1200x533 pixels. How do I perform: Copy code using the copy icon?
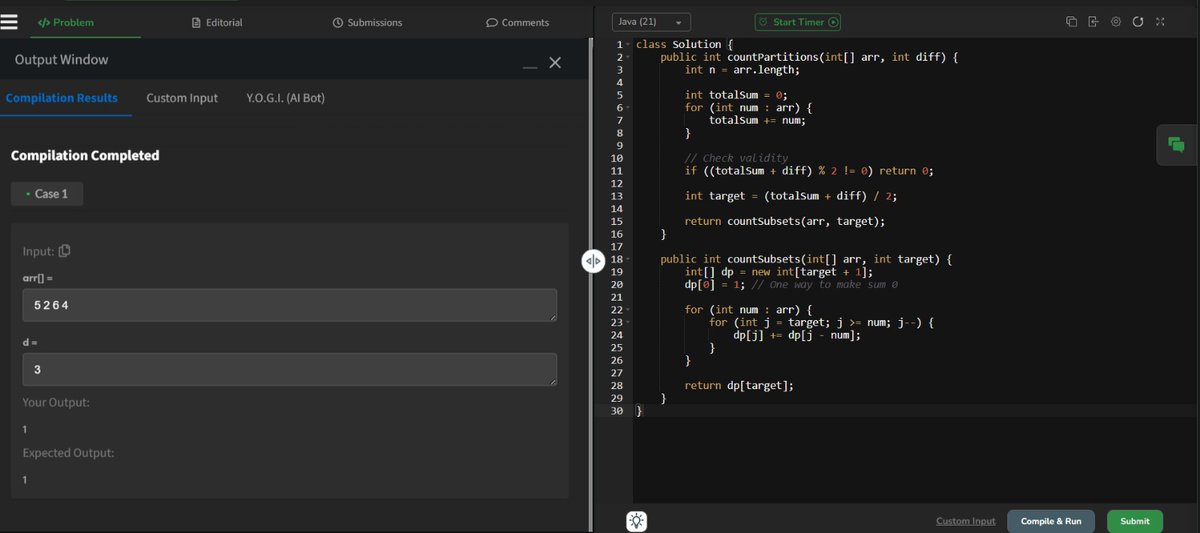click(1071, 22)
